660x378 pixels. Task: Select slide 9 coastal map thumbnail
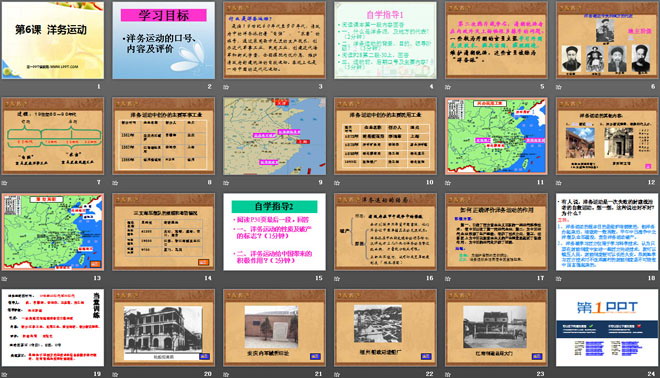274,136
